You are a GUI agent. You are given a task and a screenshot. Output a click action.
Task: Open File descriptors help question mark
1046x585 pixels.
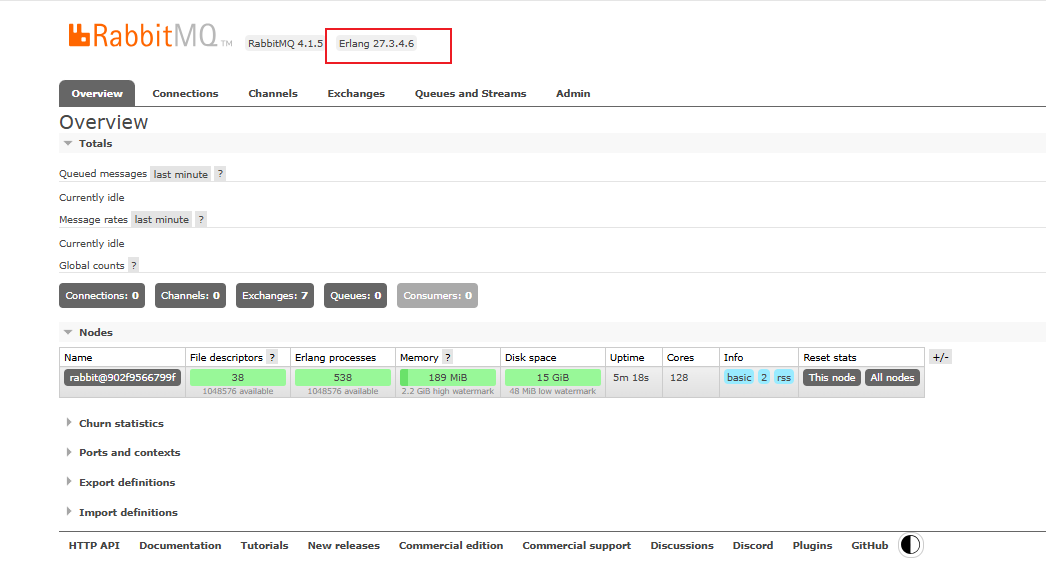pyautogui.click(x=272, y=358)
